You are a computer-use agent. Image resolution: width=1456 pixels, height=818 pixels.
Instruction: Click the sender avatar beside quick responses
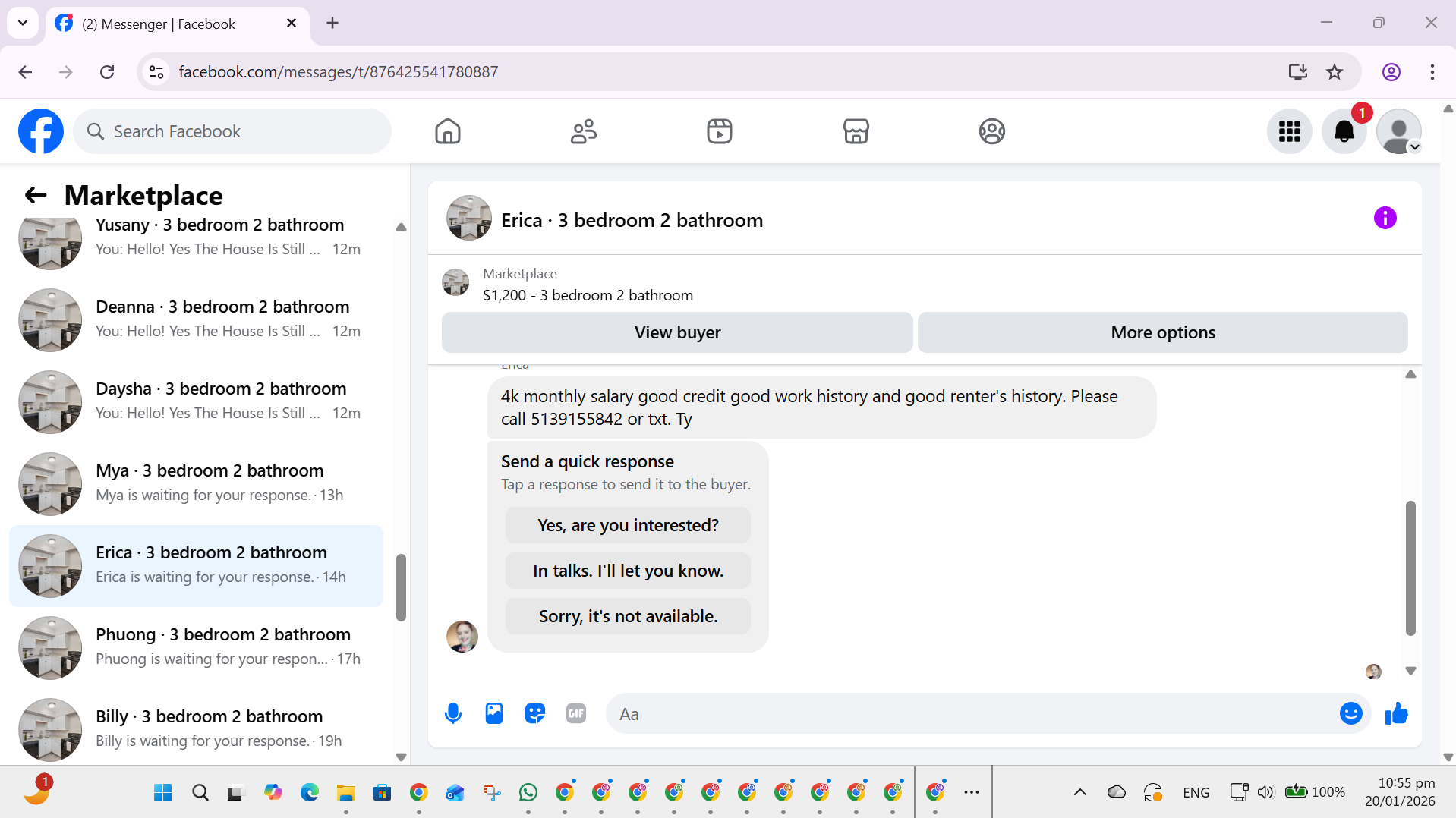[x=462, y=636]
